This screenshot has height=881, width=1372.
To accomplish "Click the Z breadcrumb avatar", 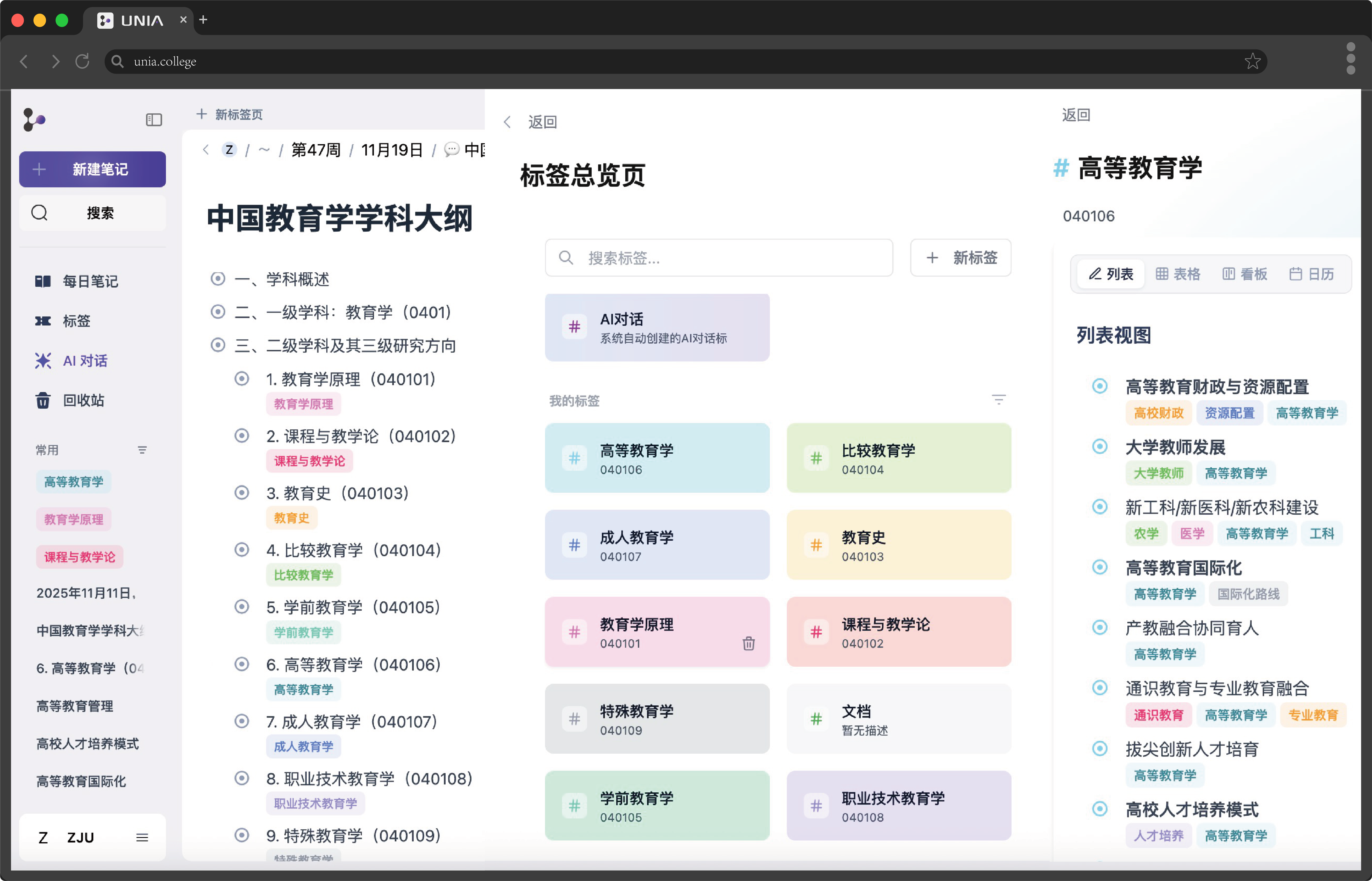I will click(x=229, y=150).
